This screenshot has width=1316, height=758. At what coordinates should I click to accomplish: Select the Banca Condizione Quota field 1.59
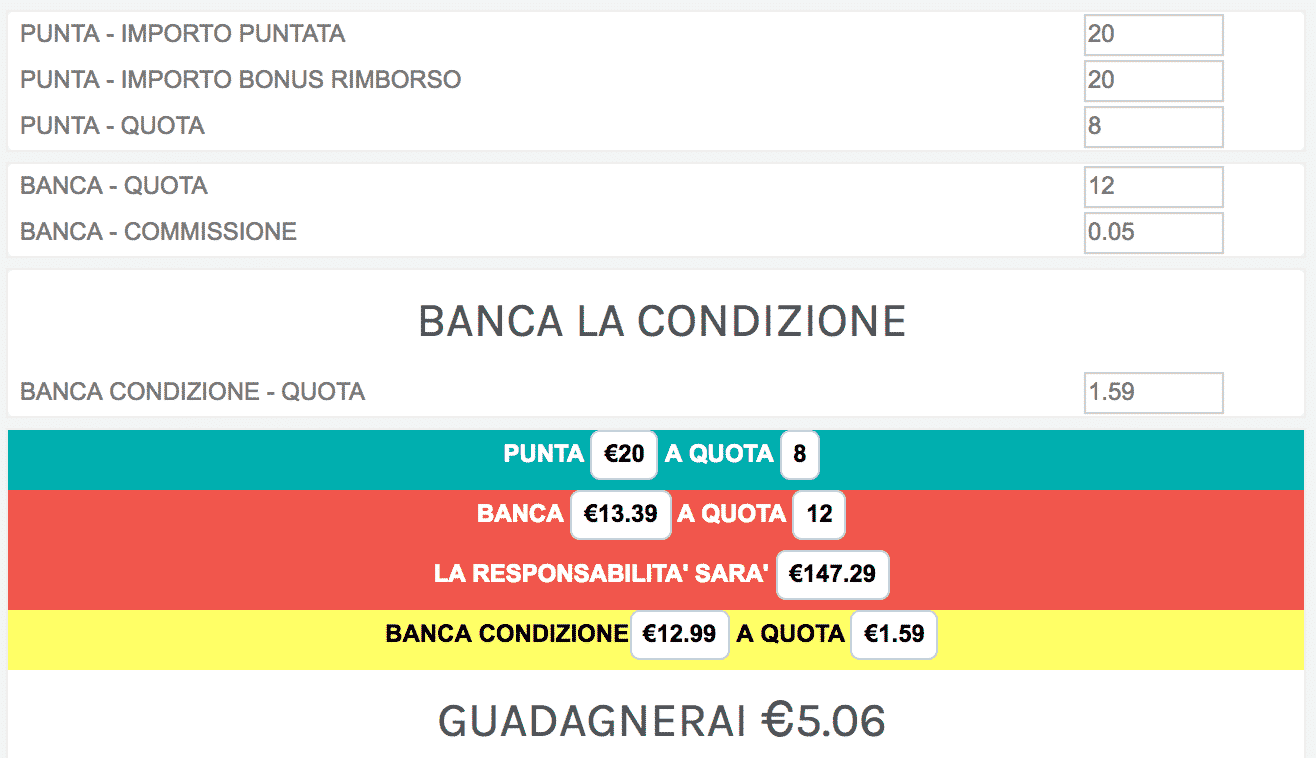click(x=1154, y=393)
